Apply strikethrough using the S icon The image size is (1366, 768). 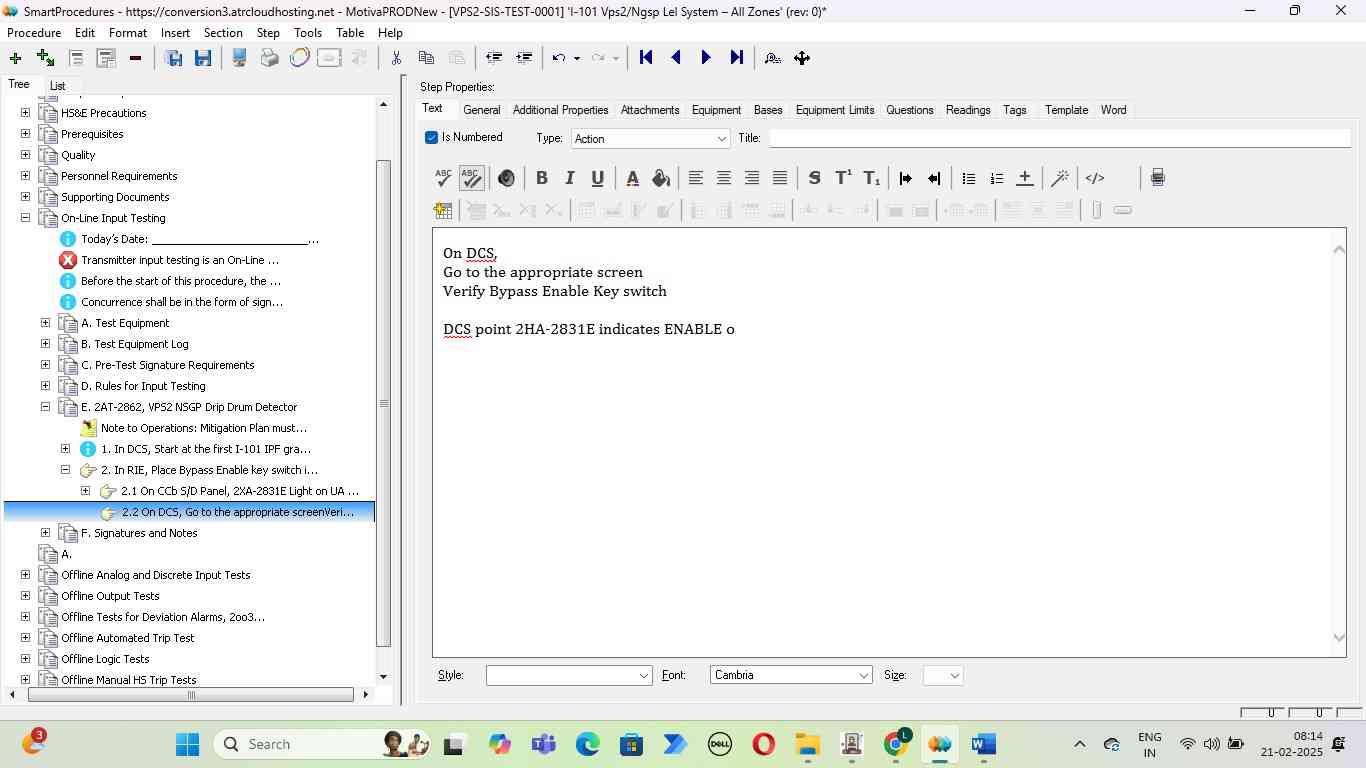(x=814, y=178)
